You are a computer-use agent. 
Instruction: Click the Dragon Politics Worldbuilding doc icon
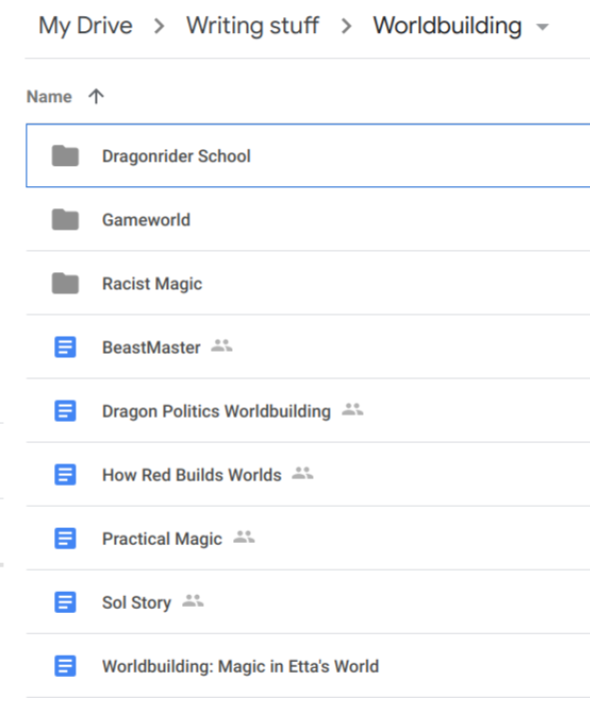[x=65, y=411]
